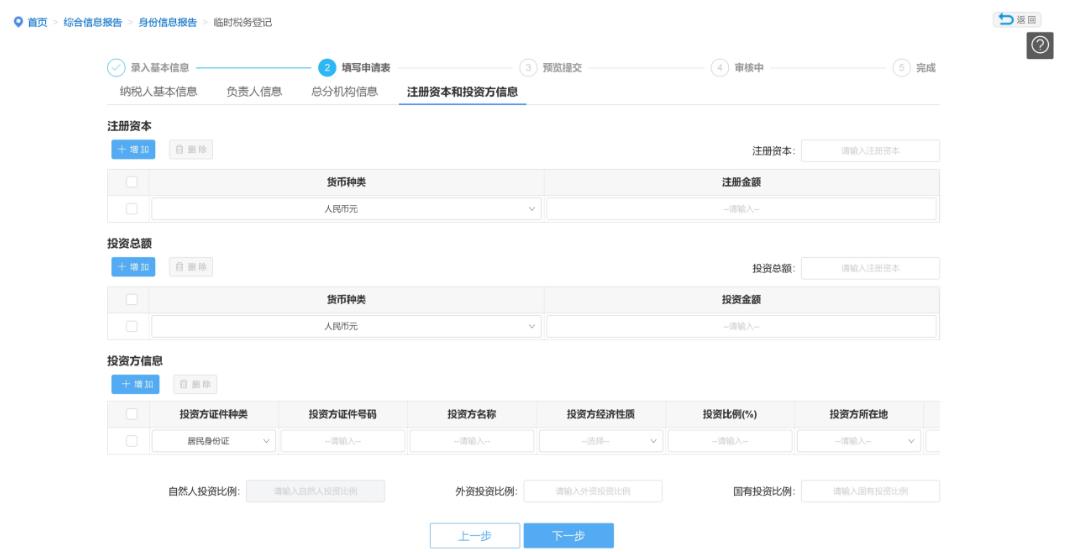Click 增加 button under 注册资本

point(133,150)
